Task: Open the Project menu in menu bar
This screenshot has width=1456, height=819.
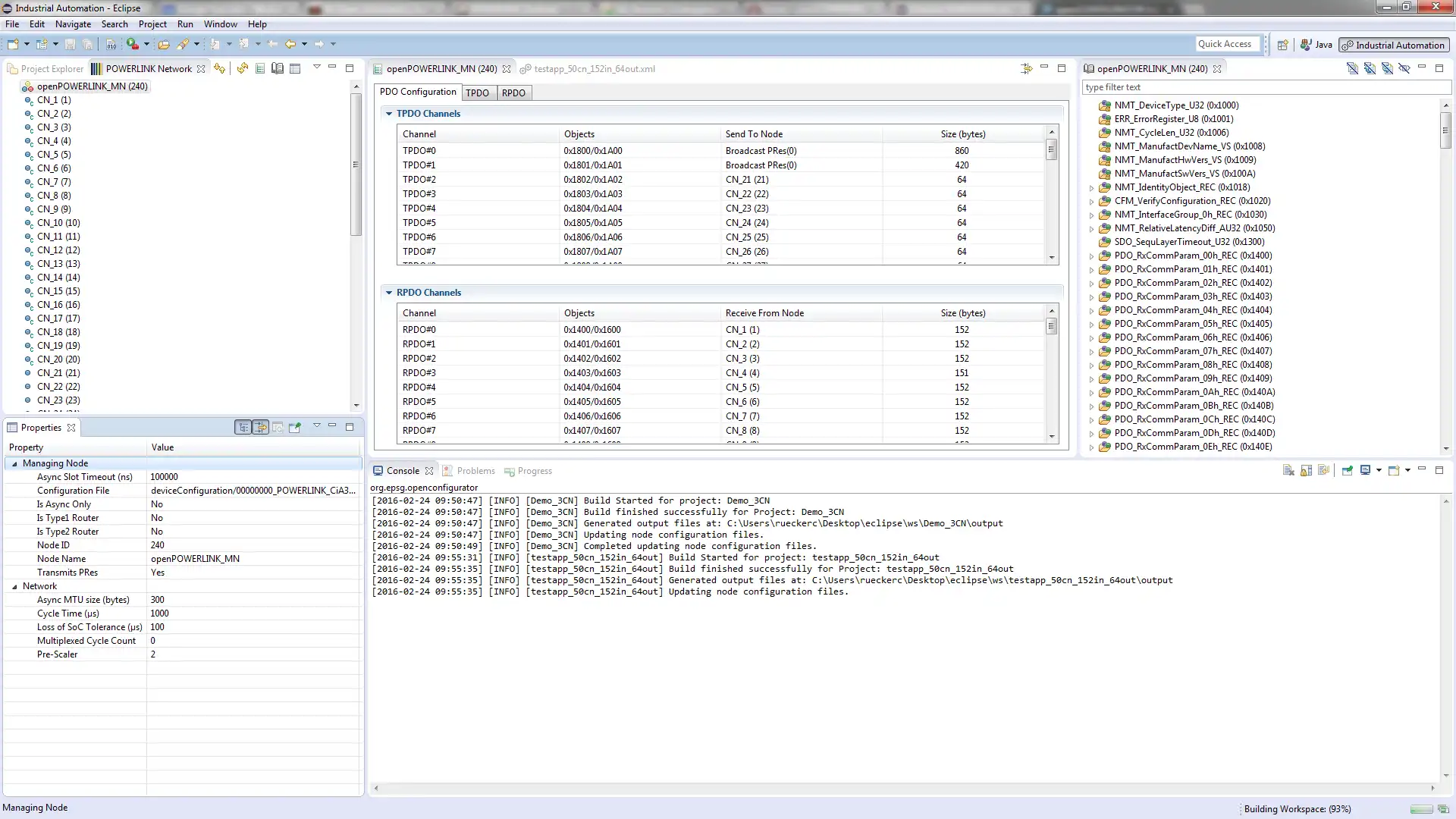Action: [152, 23]
